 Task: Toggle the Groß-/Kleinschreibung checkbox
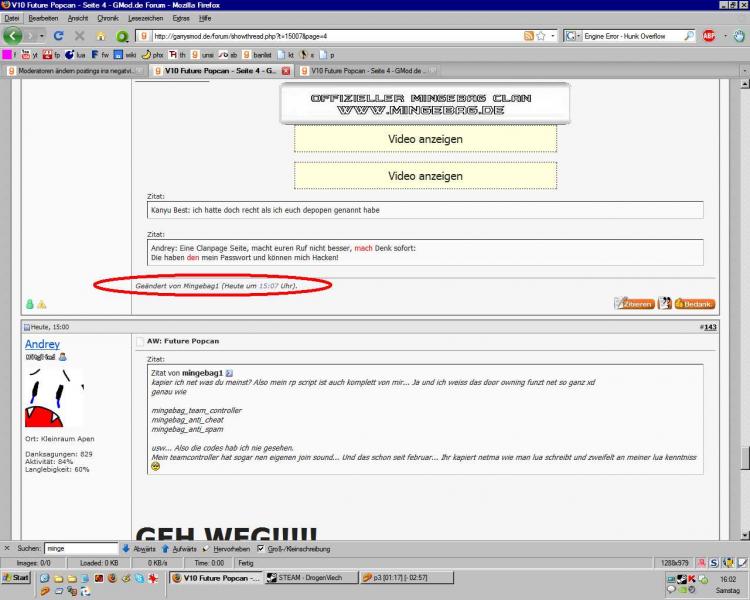(x=261, y=548)
